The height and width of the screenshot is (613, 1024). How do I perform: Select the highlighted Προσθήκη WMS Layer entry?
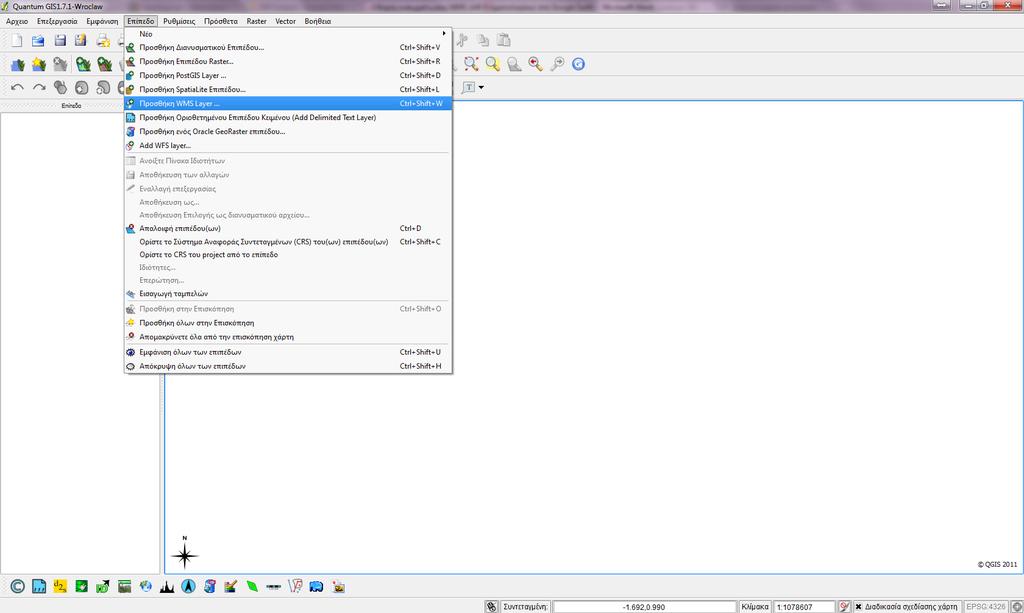tap(288, 103)
